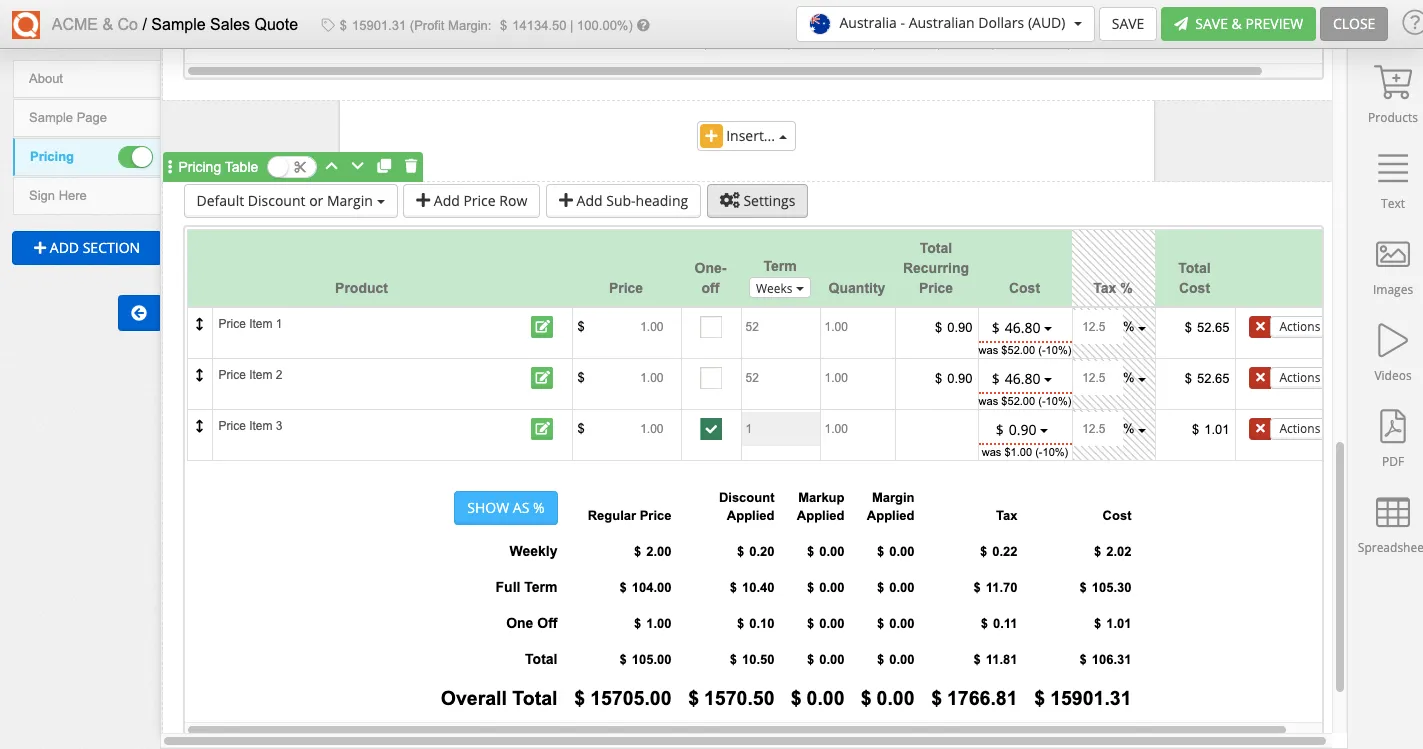The height and width of the screenshot is (749, 1423).
Task: Expand the Default Discount or Margin dropdown
Action: [x=290, y=200]
